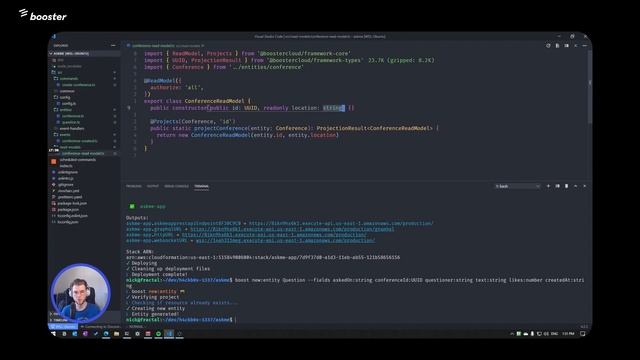The image size is (640, 360).
Task: Open the httpURL link in terminal
Action: 274,235
